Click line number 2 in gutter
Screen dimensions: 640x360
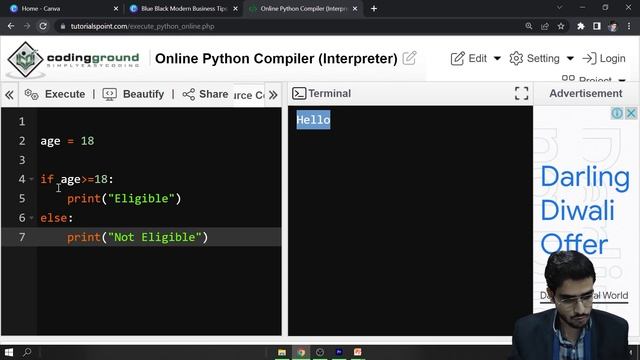pos(22,141)
